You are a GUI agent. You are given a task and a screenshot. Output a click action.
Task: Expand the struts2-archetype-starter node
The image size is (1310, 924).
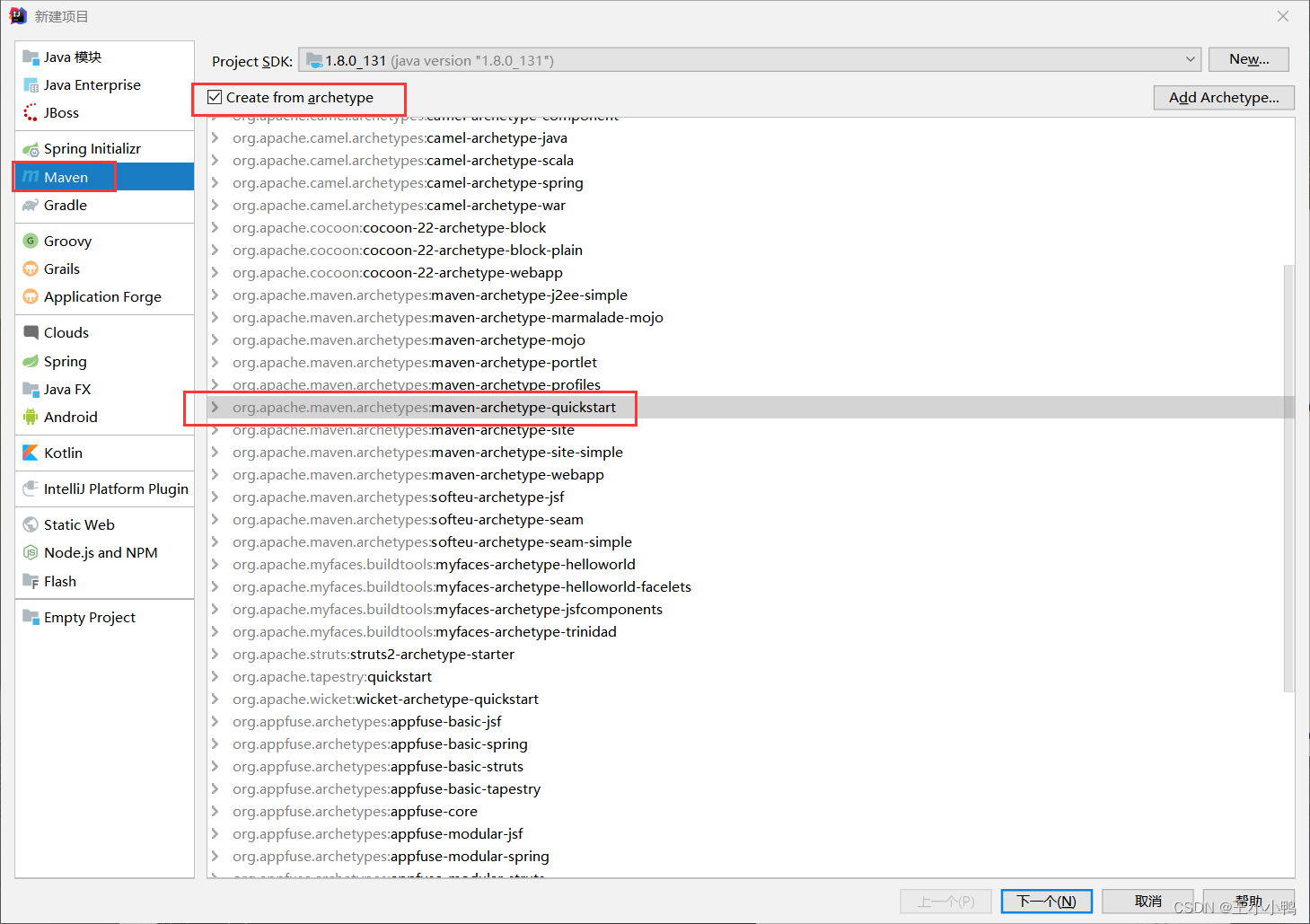point(215,654)
